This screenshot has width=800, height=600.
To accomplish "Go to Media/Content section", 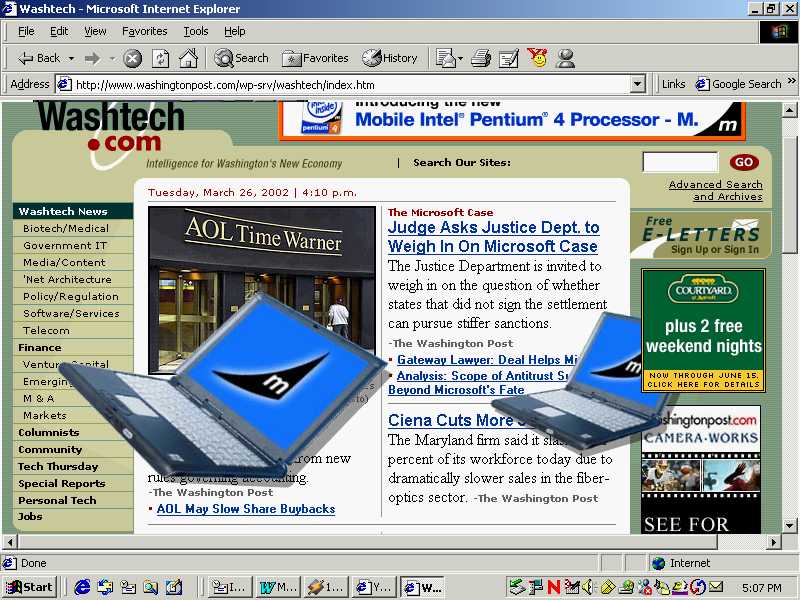I will [64, 262].
